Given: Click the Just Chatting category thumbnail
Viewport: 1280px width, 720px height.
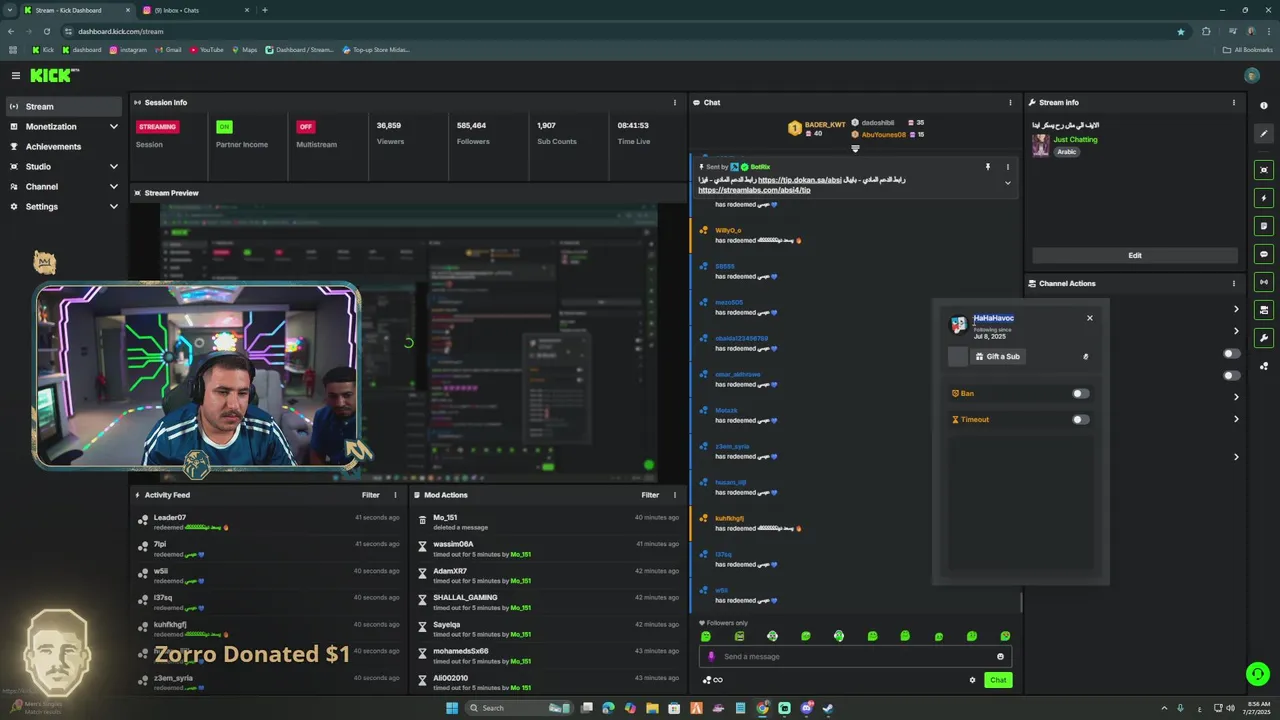Looking at the screenshot, I should click(1041, 146).
